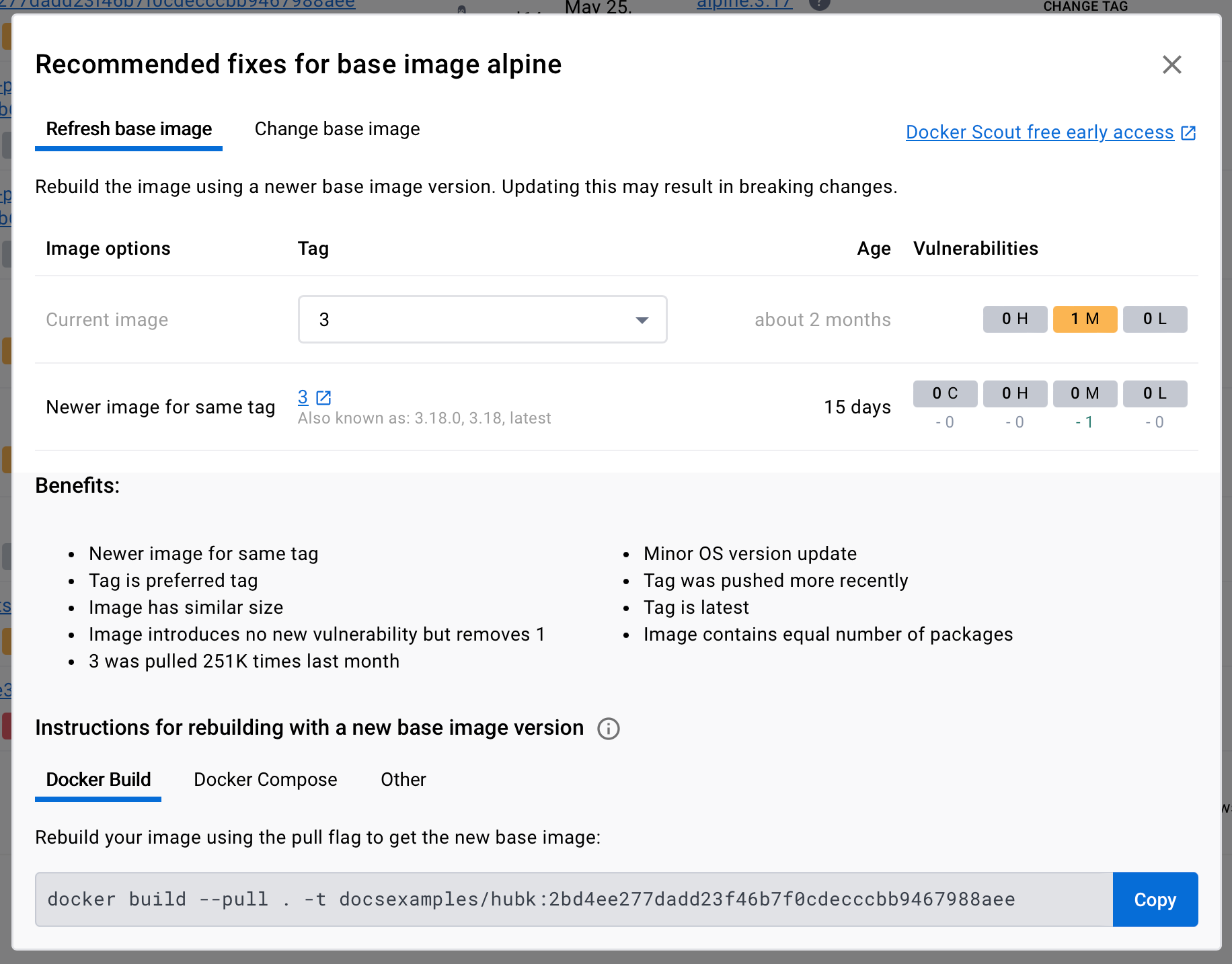
Task: Click the dropdown arrow in tag selector
Action: pos(642,320)
